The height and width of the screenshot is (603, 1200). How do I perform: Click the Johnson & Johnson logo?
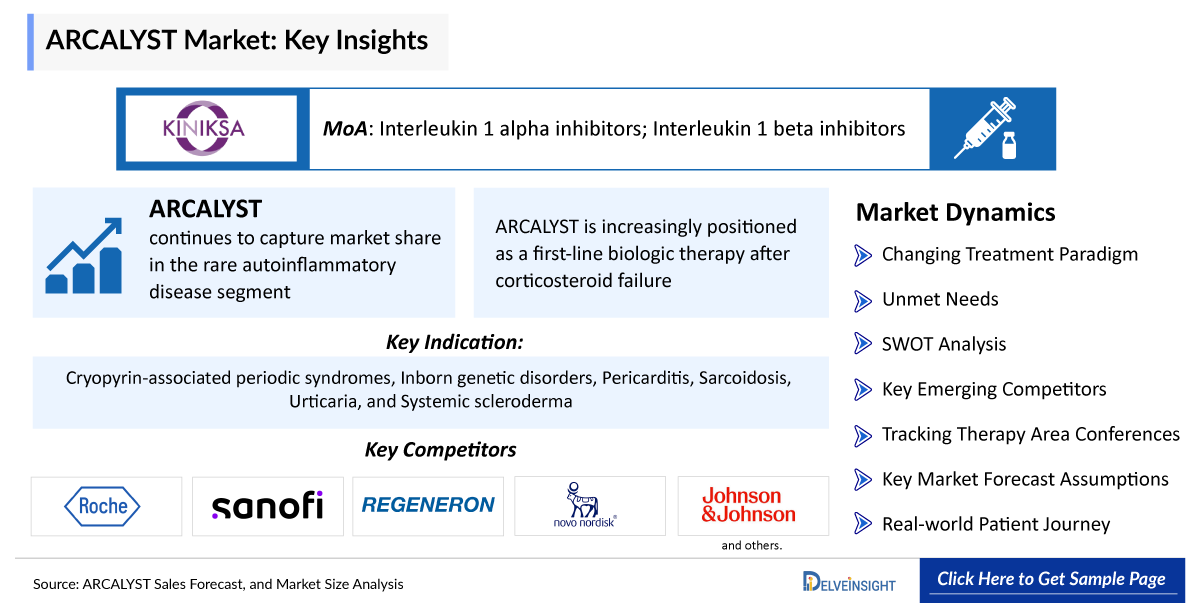click(752, 506)
